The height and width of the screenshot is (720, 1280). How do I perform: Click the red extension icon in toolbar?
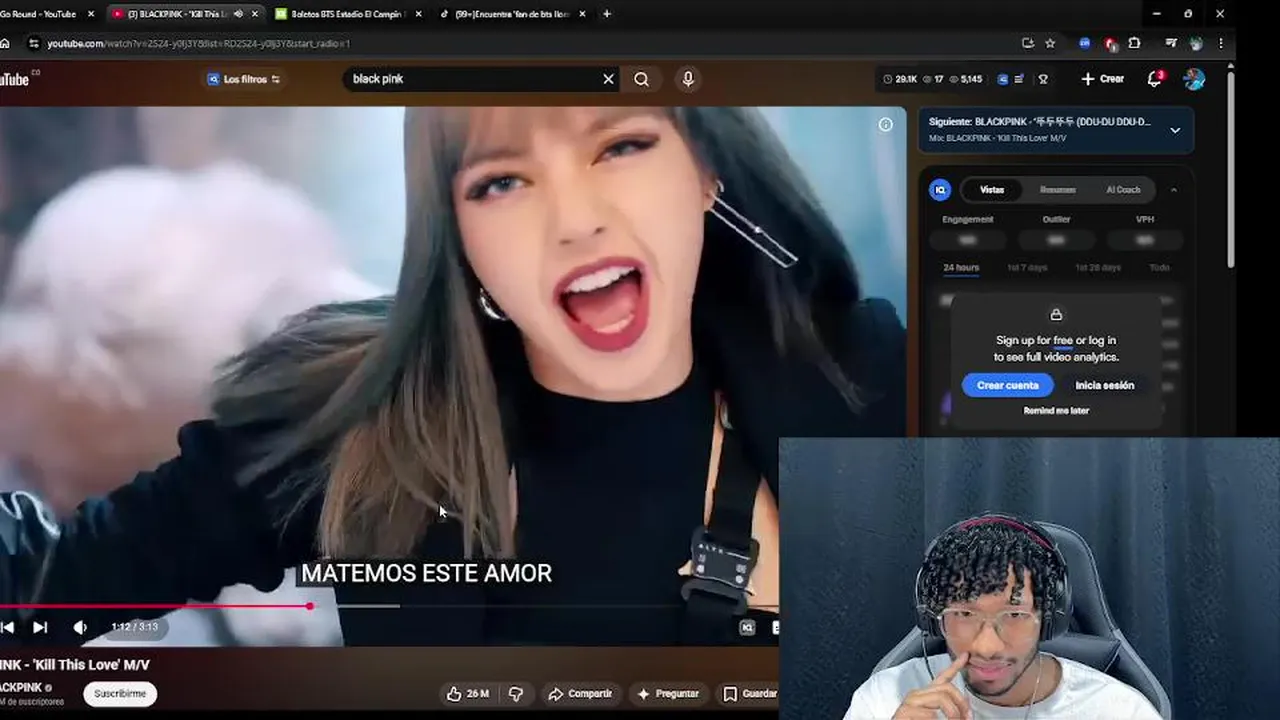coord(1110,44)
